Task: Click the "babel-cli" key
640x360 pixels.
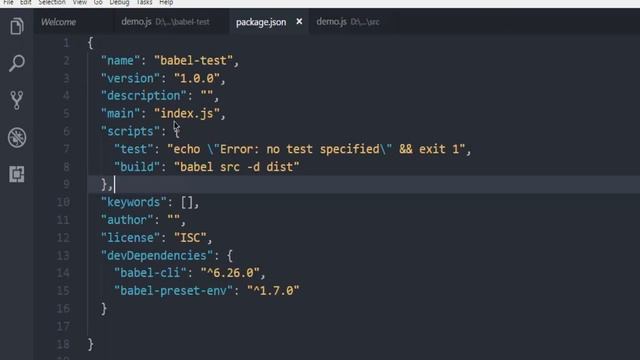Action: tap(150, 273)
